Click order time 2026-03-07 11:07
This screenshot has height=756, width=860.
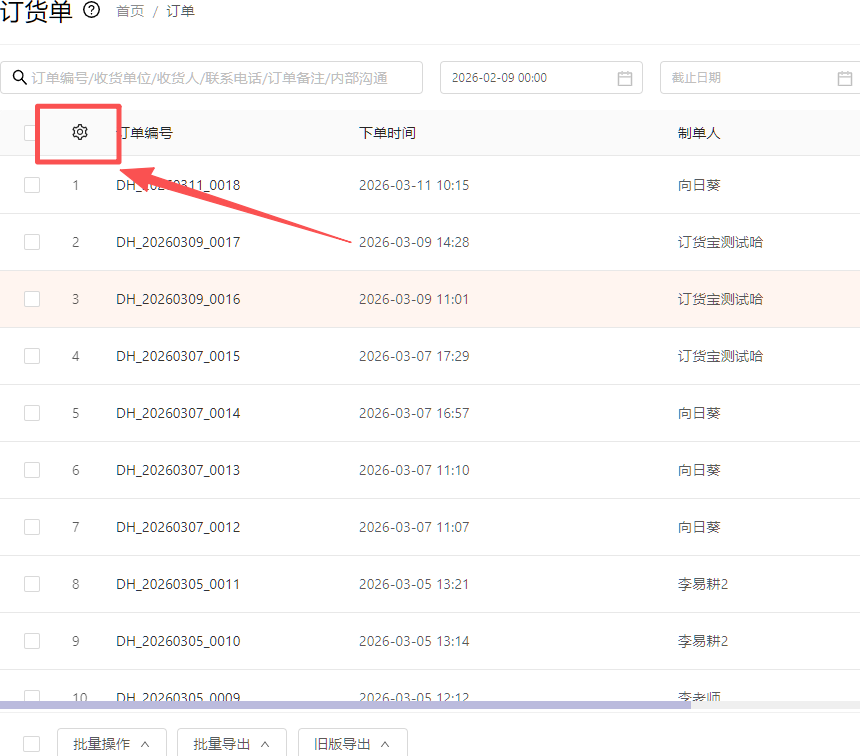click(x=414, y=527)
